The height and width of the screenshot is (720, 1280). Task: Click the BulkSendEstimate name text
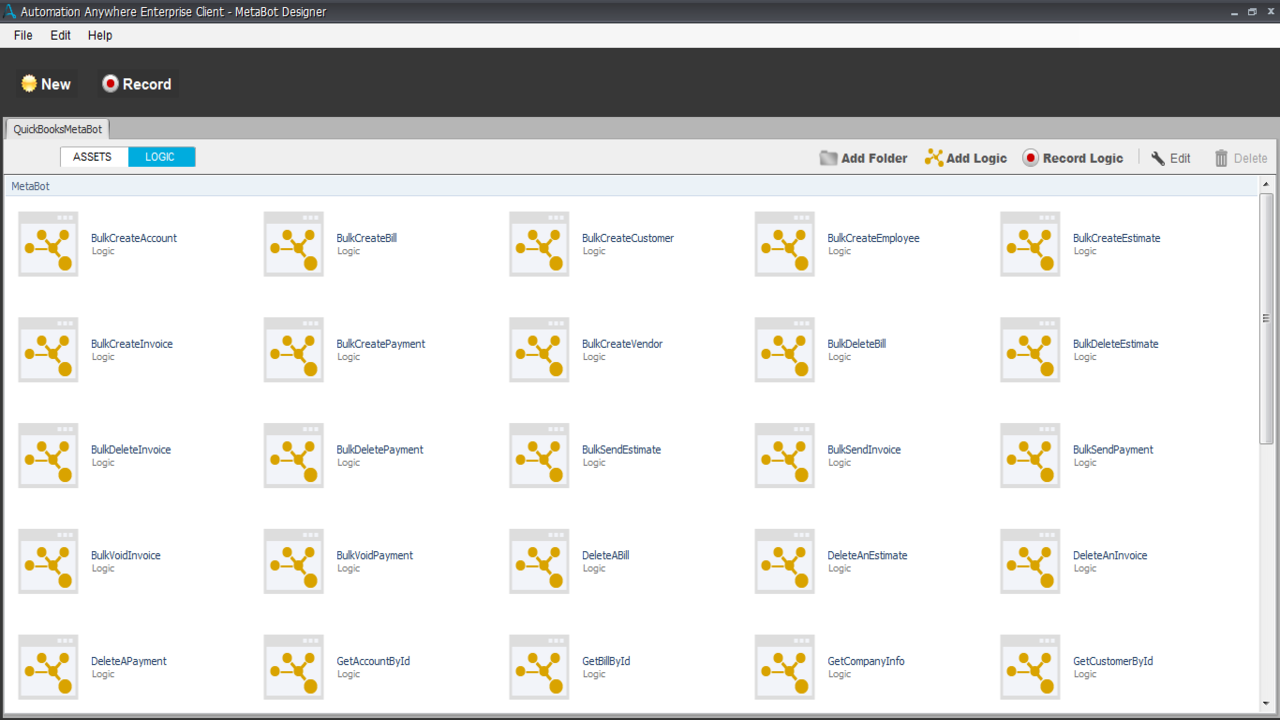click(x=621, y=450)
